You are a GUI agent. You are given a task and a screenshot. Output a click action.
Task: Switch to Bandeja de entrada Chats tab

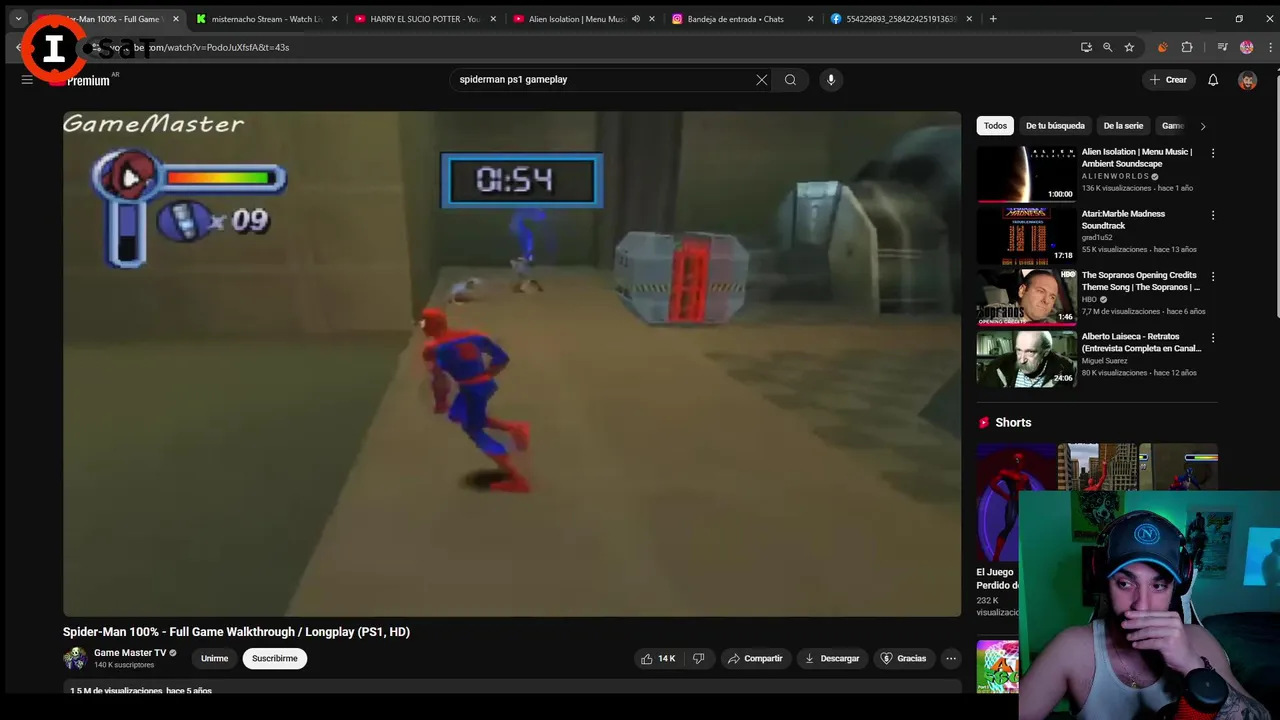coord(736,19)
